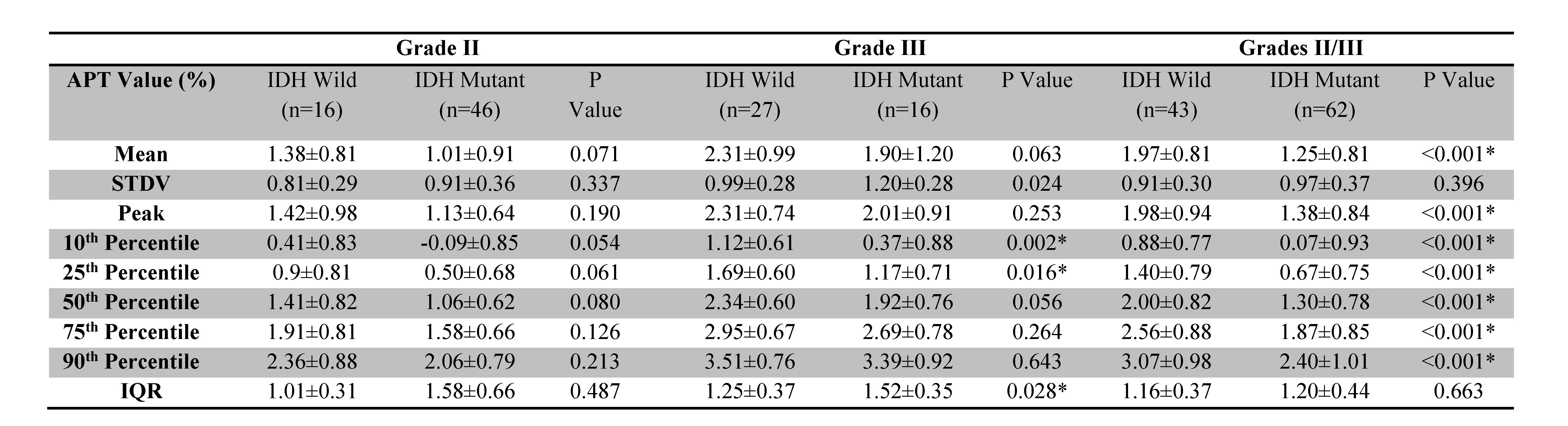Select the Grade III group header
The width and height of the screenshot is (1568, 426).
coord(880,48)
